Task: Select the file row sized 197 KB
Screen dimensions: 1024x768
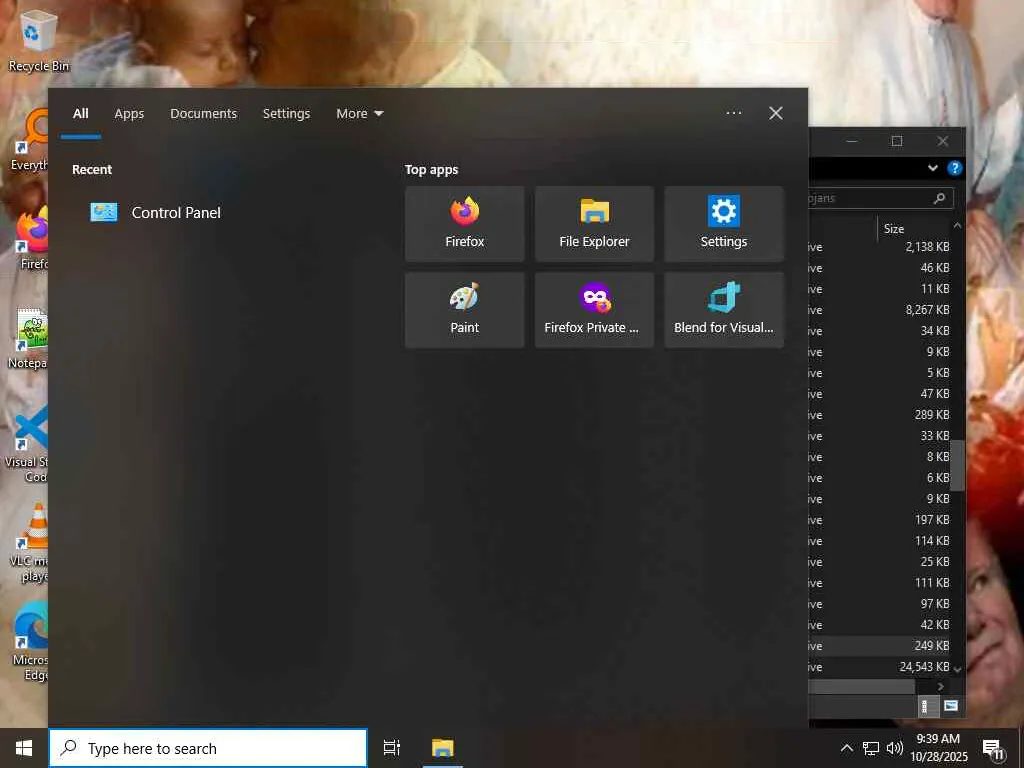Action: (880, 520)
